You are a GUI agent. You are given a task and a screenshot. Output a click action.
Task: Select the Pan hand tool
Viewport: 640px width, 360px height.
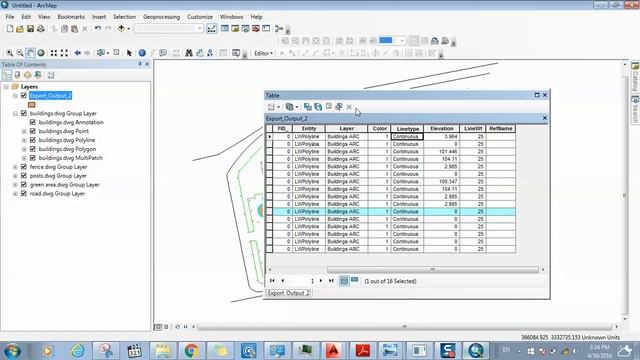coord(30,53)
